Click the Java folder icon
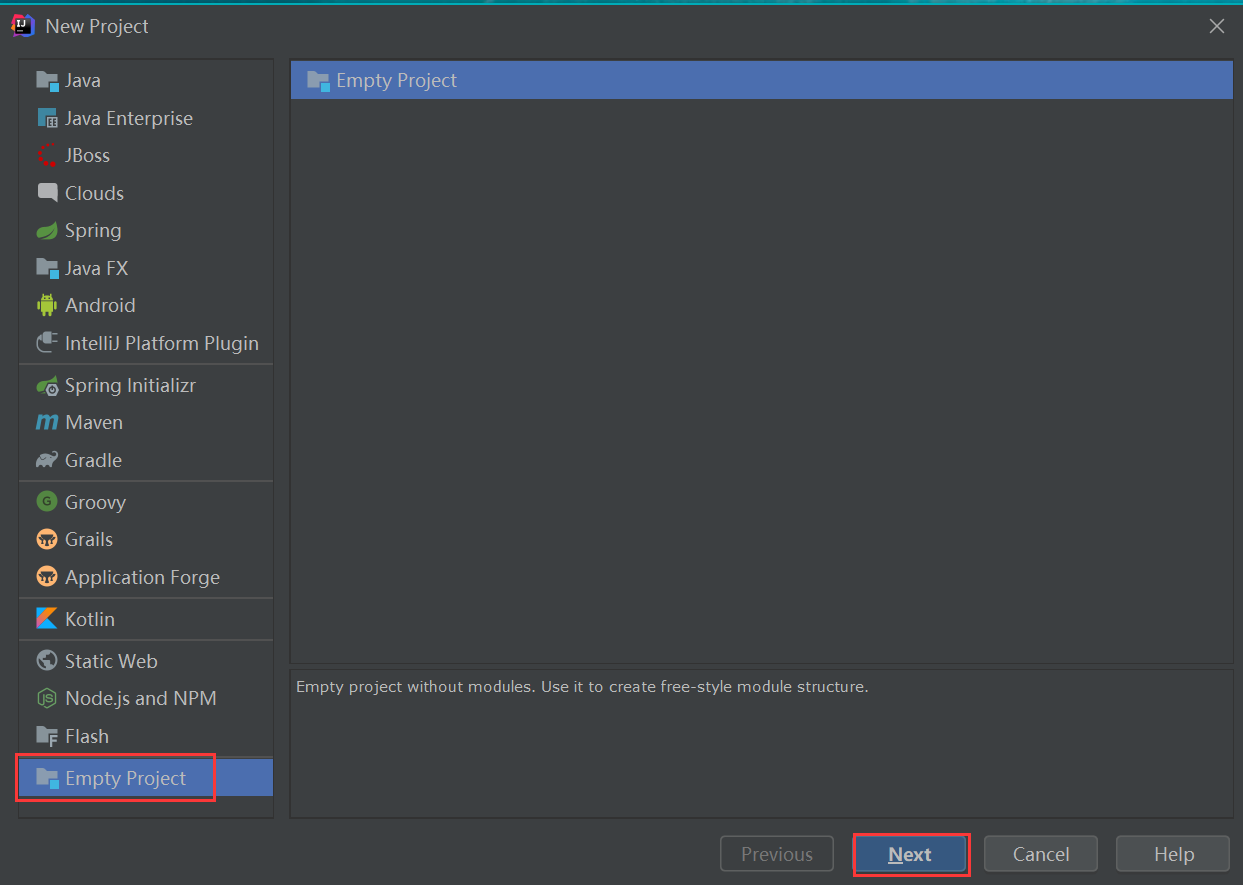1243x885 pixels. pyautogui.click(x=48, y=81)
